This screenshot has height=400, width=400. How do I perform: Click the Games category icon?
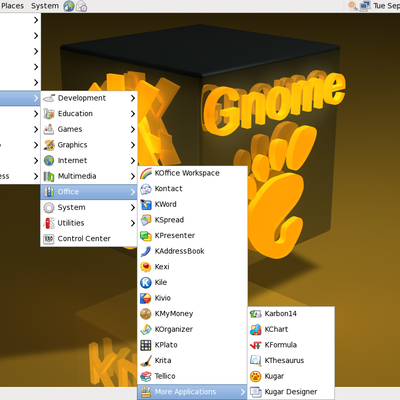click(49, 129)
